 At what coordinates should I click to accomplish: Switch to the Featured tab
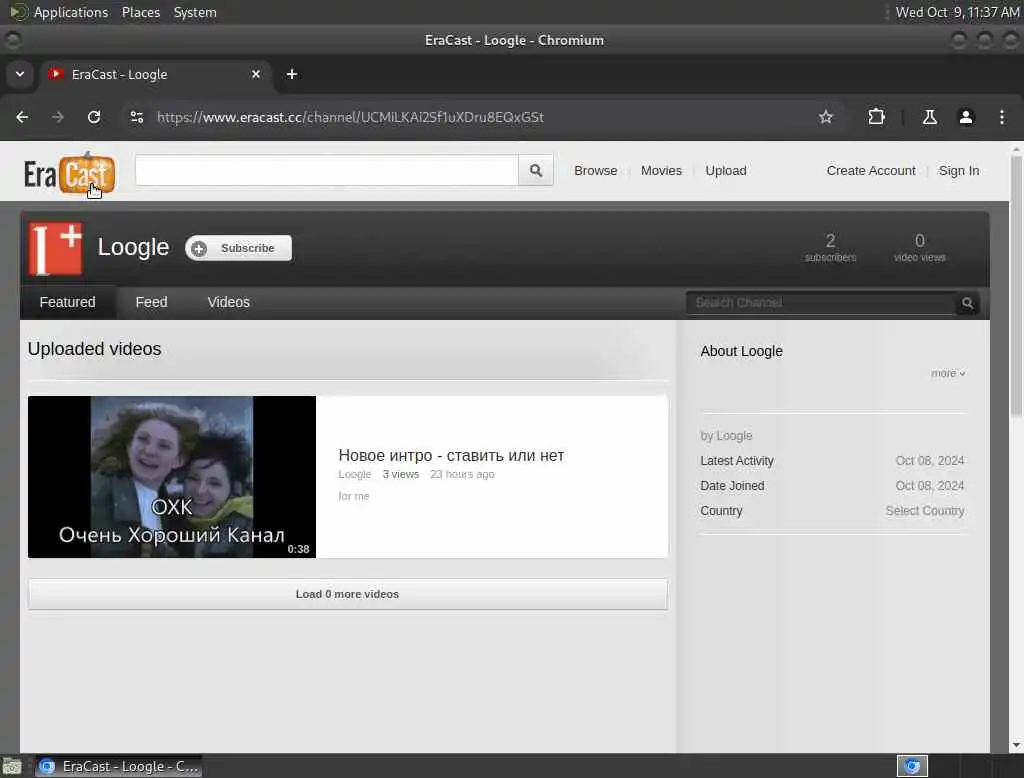tap(67, 302)
